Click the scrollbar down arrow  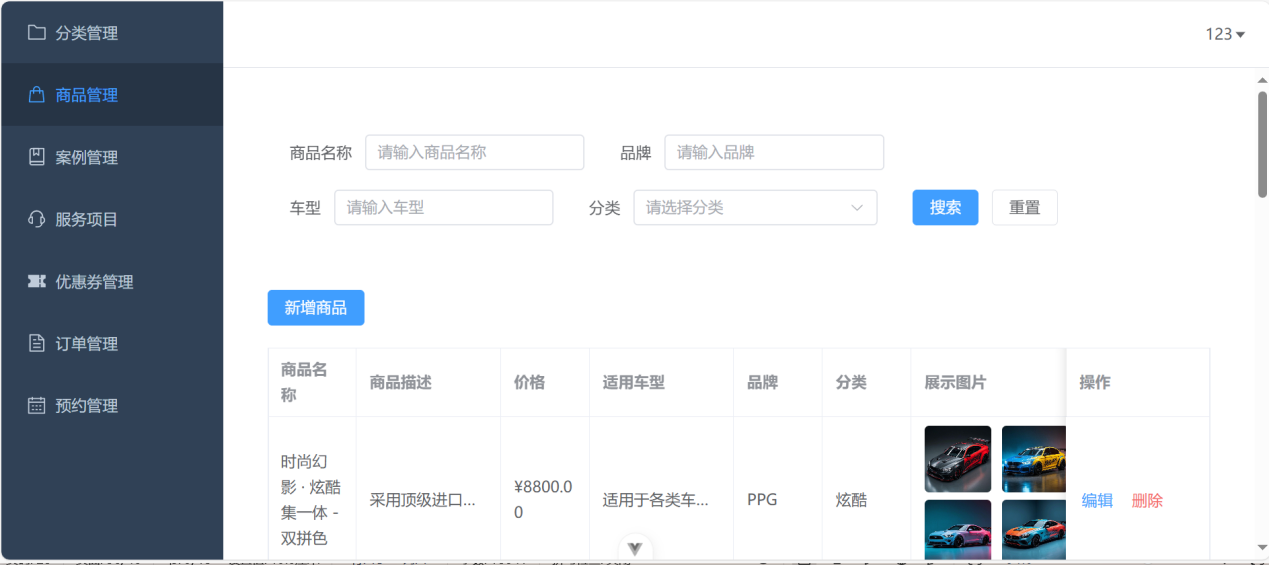(x=1262, y=547)
